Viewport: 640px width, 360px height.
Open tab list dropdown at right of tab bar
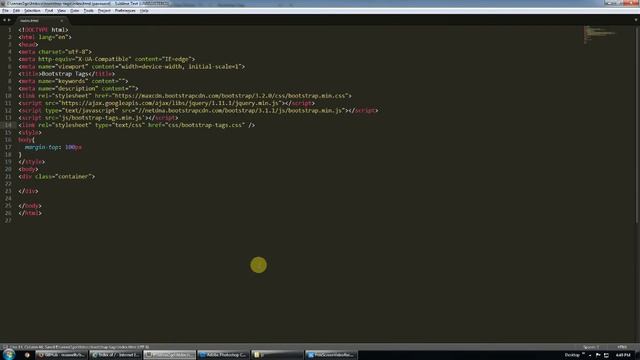pos(636,20)
